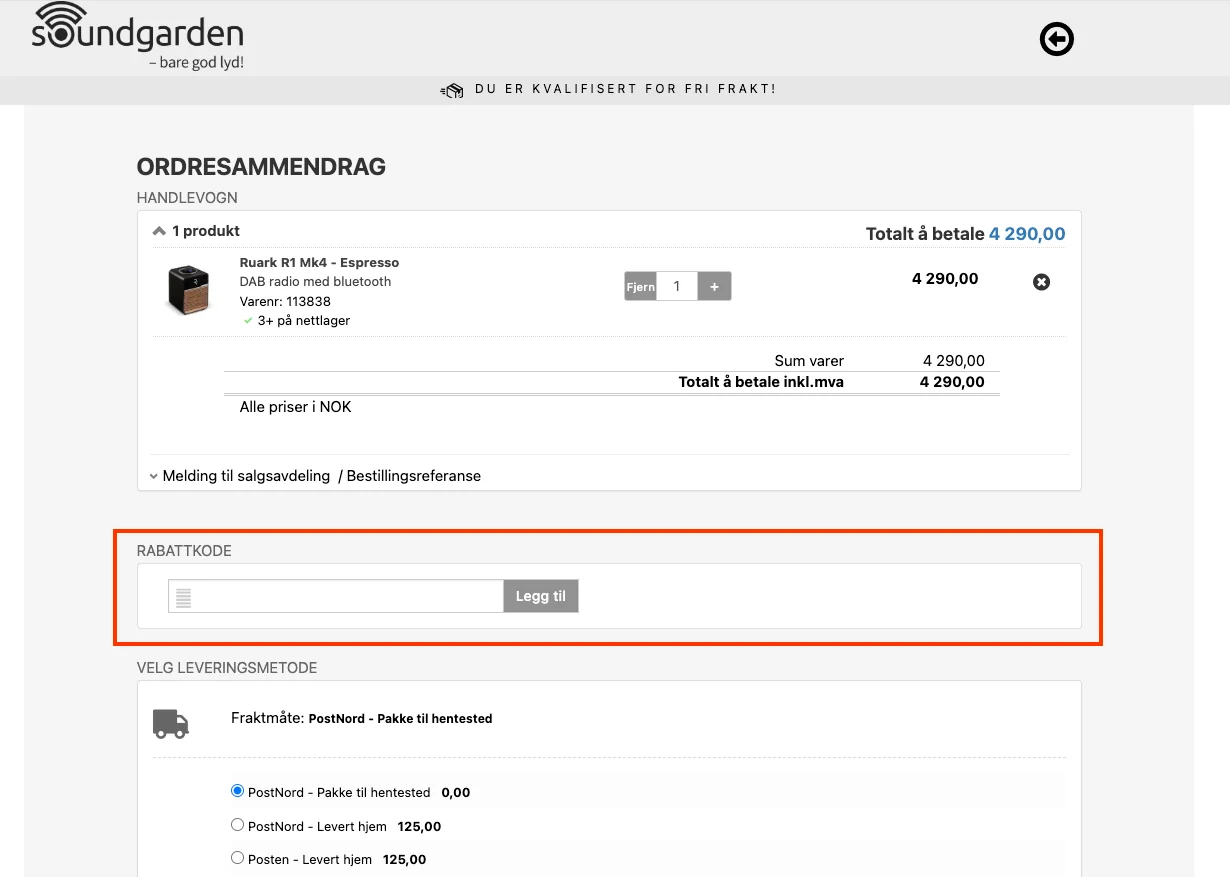Click the Fjern quantity button
This screenshot has width=1230, height=877.
640,287
